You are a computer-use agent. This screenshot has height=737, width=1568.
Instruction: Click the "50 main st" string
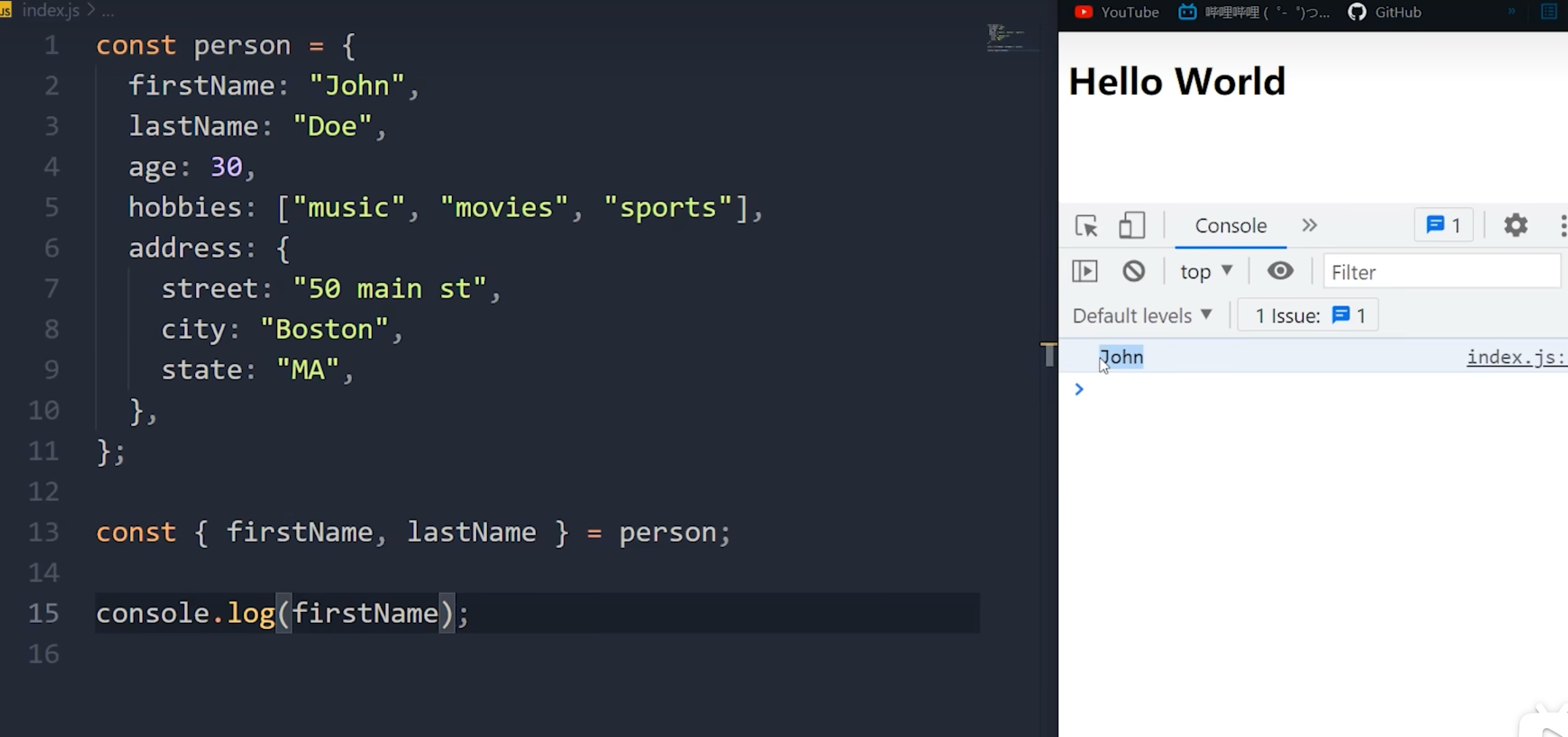tap(390, 288)
